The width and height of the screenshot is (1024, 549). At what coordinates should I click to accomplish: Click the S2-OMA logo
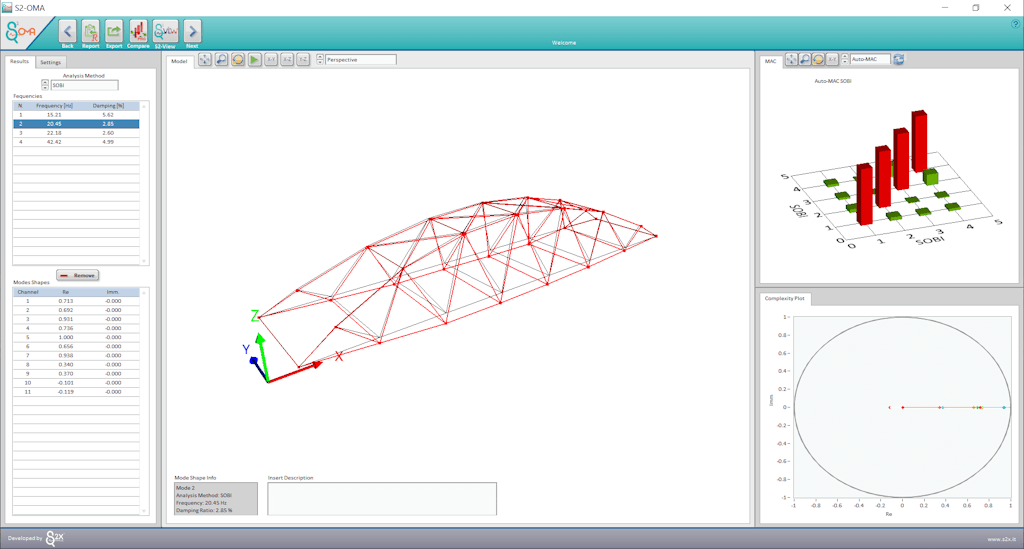[x=22, y=31]
